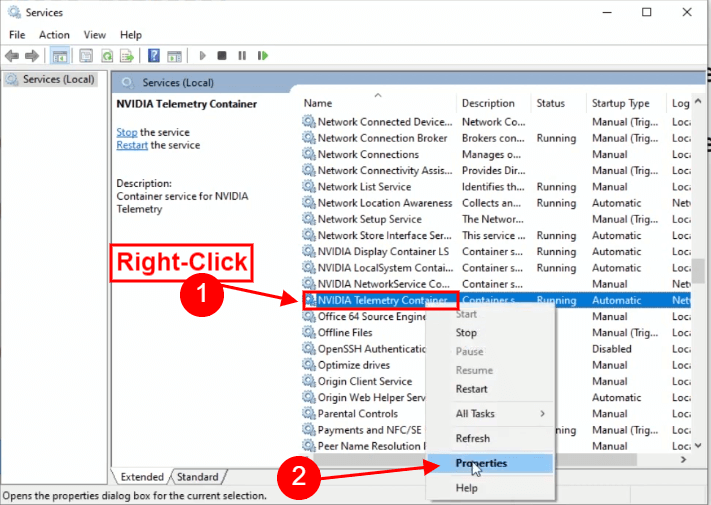
Task: Click the Restart the service link
Action: (132, 145)
